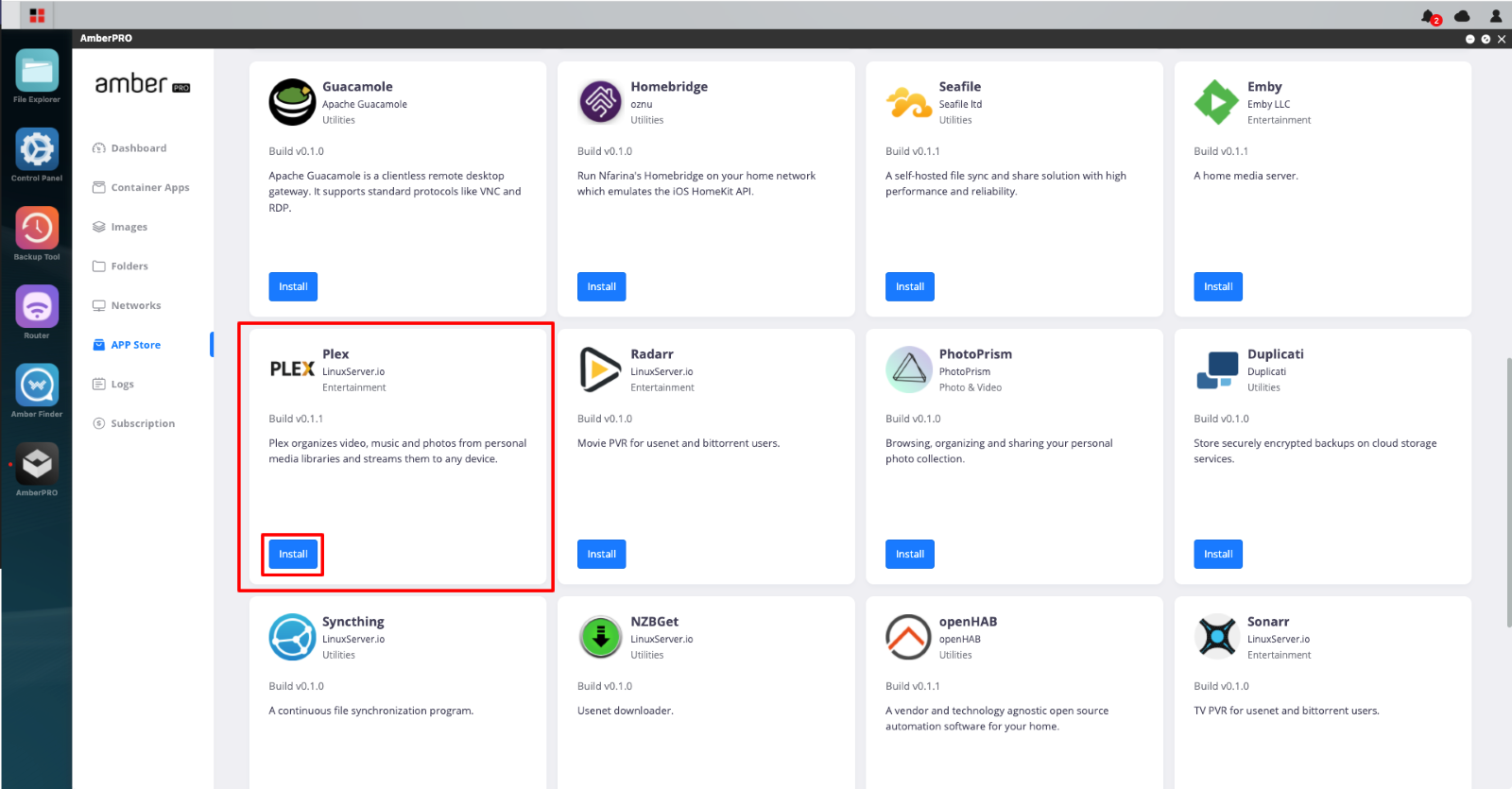Install Emby
Screen dimensions: 1512x789
1218,286
